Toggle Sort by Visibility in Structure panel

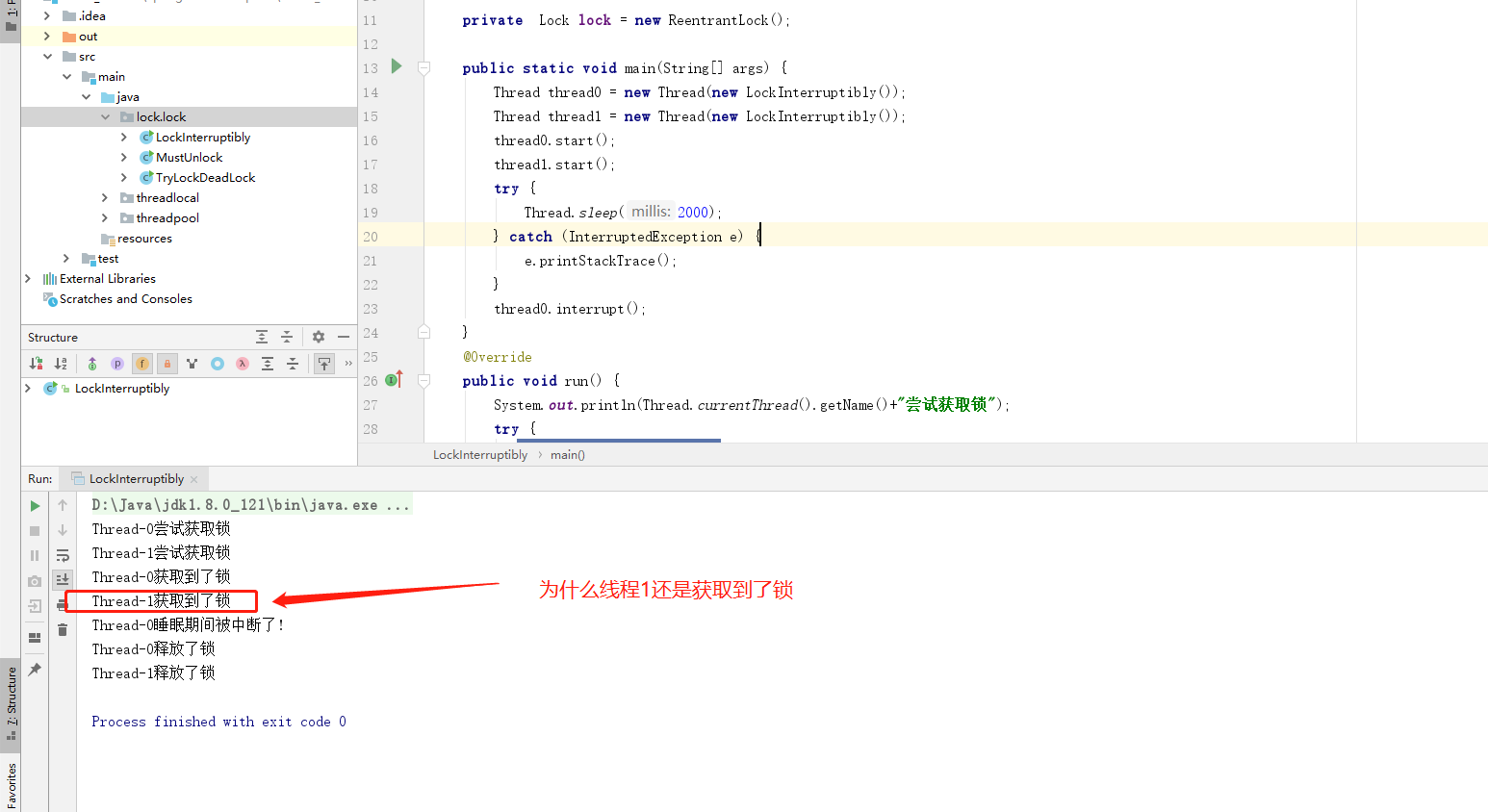pyautogui.click(x=36, y=364)
